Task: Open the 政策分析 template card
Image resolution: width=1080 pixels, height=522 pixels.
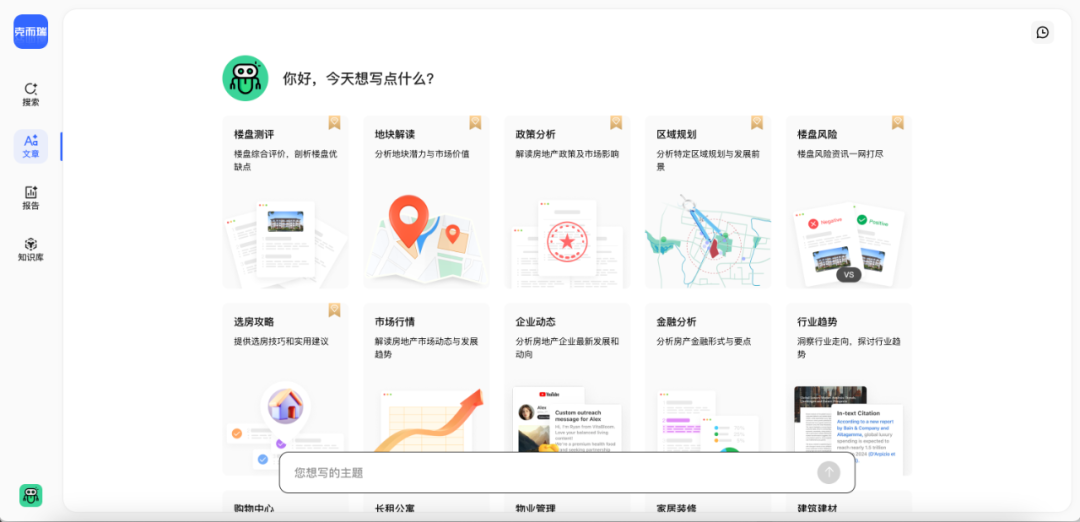Action: [x=567, y=202]
